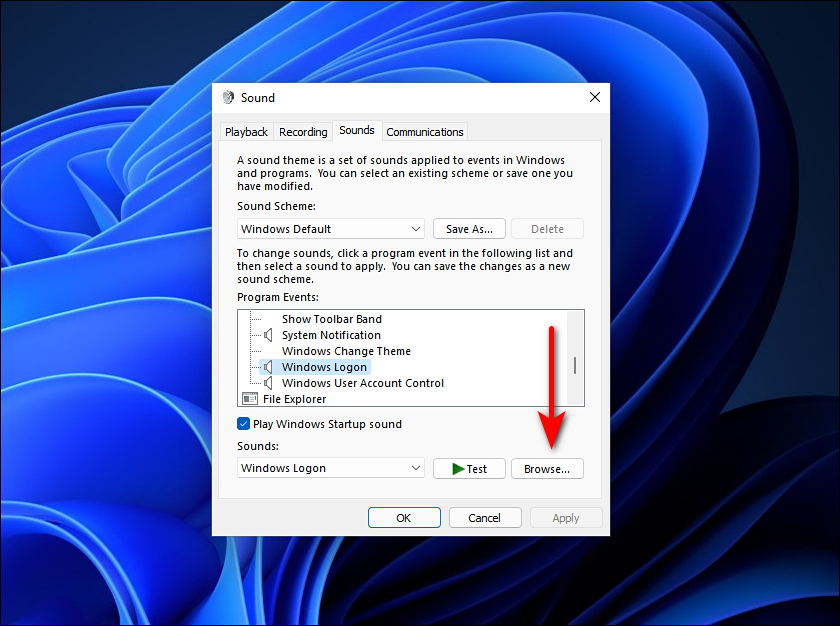
Task: Close the Sound dialog window
Action: [x=595, y=97]
